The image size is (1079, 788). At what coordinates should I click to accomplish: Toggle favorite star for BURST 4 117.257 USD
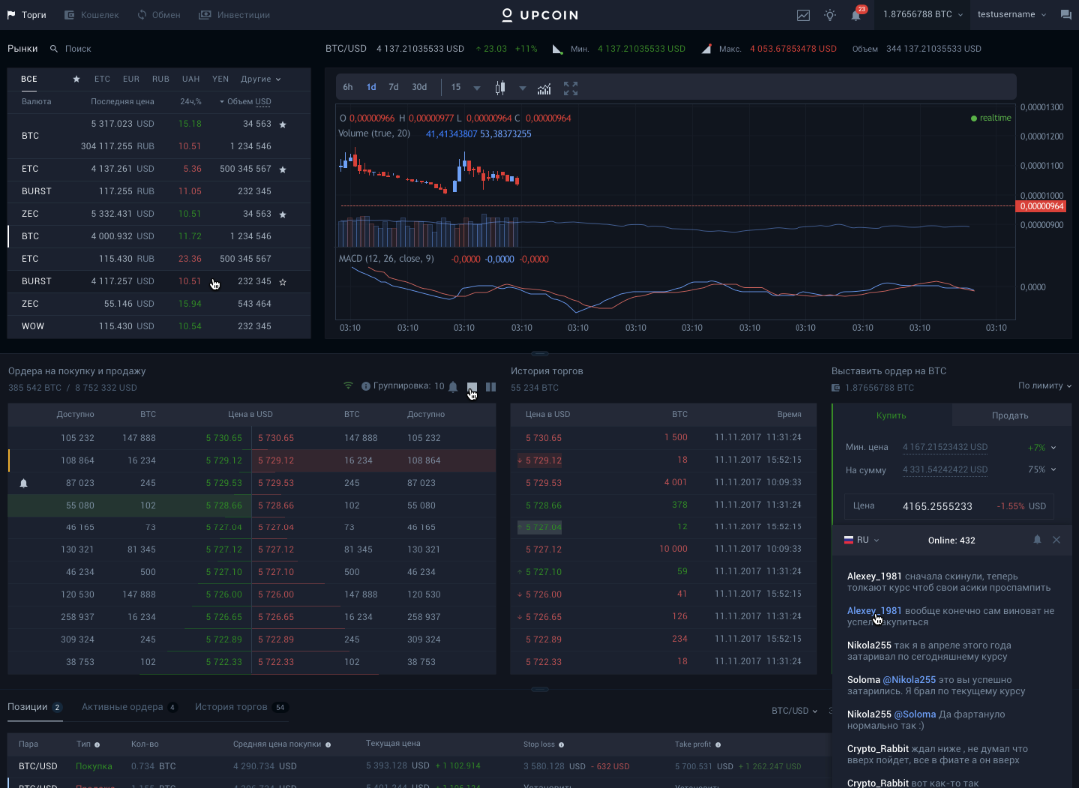pyautogui.click(x=283, y=281)
